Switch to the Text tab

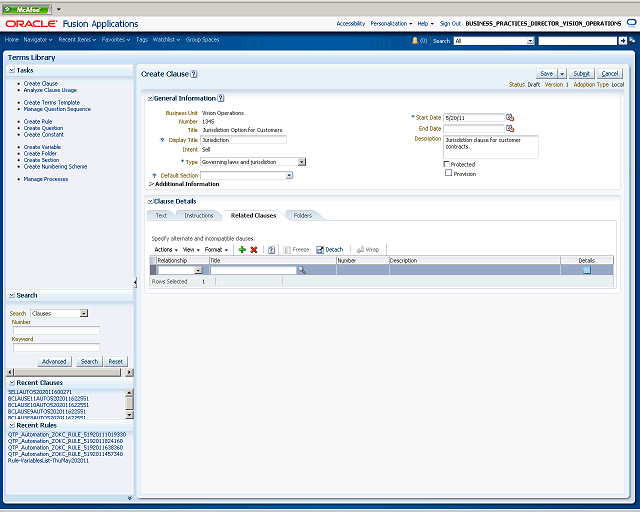pos(161,216)
